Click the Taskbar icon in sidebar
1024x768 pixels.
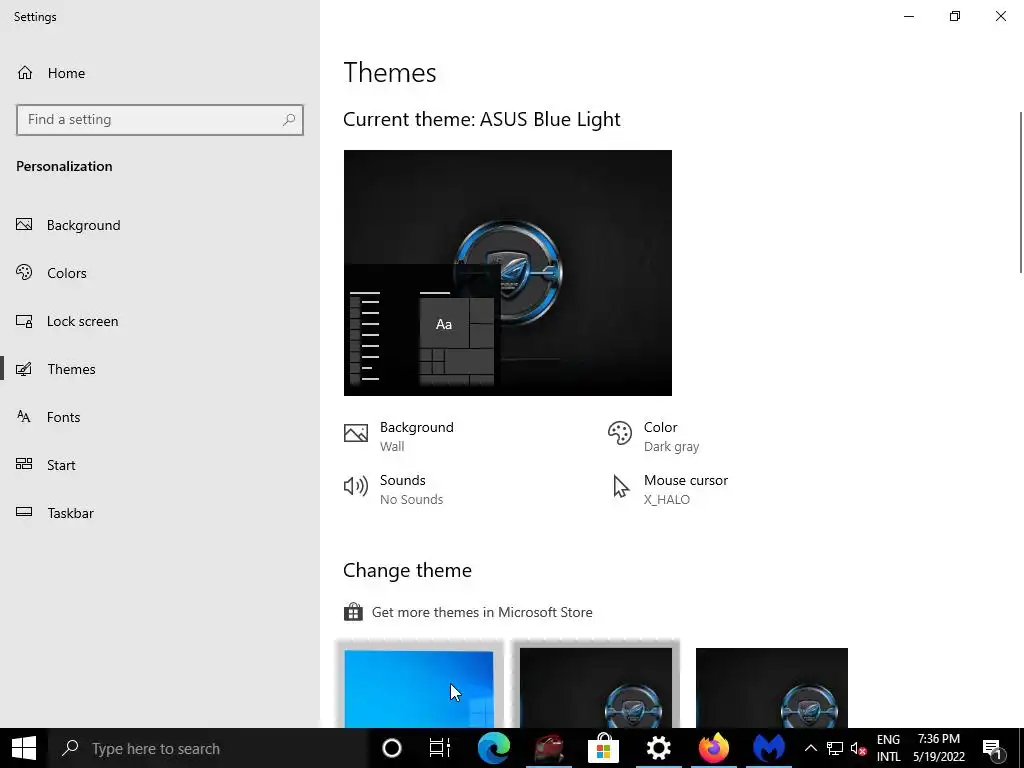24,512
